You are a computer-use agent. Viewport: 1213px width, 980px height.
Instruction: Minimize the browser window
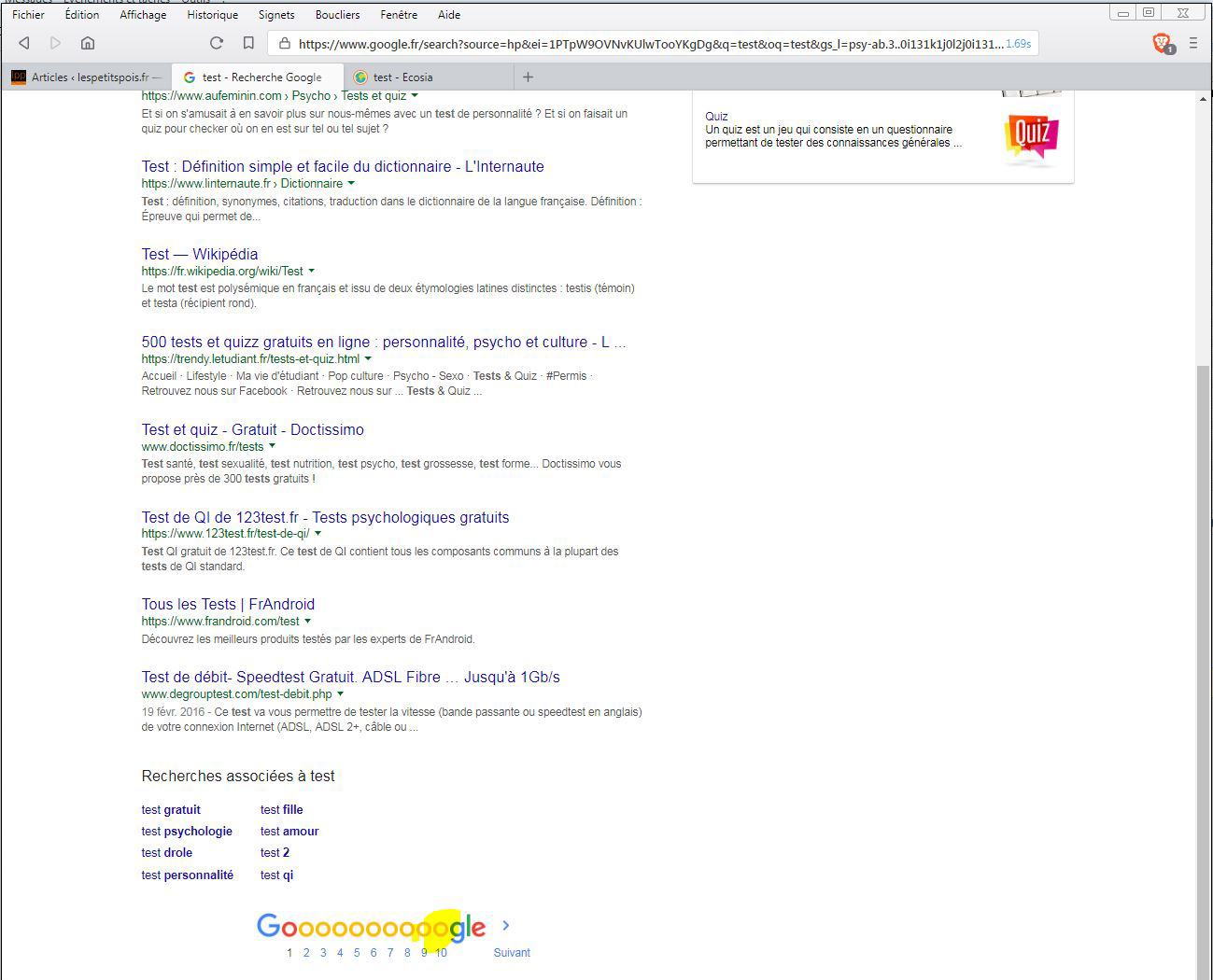(1123, 13)
